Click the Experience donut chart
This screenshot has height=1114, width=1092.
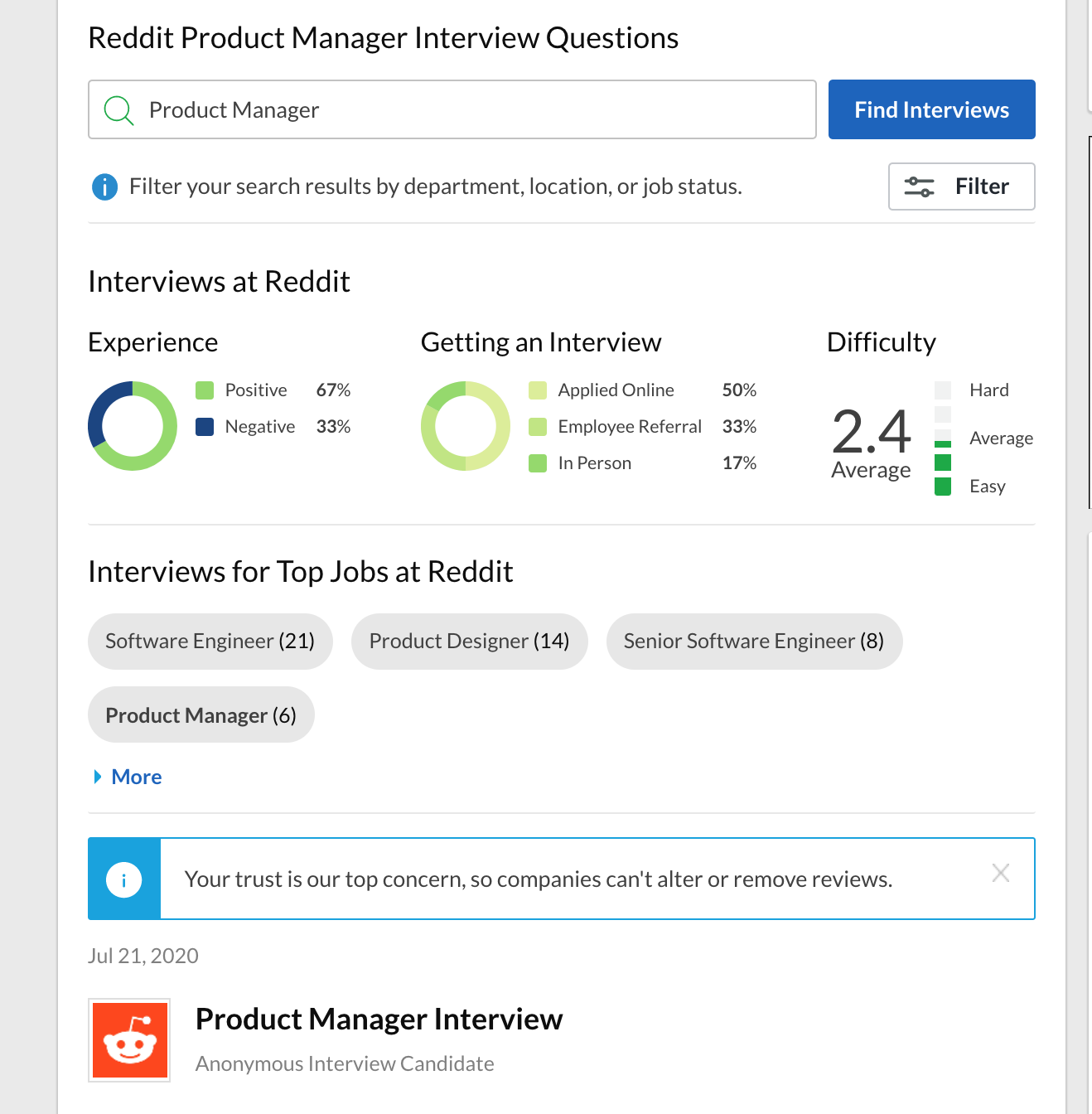tap(133, 426)
